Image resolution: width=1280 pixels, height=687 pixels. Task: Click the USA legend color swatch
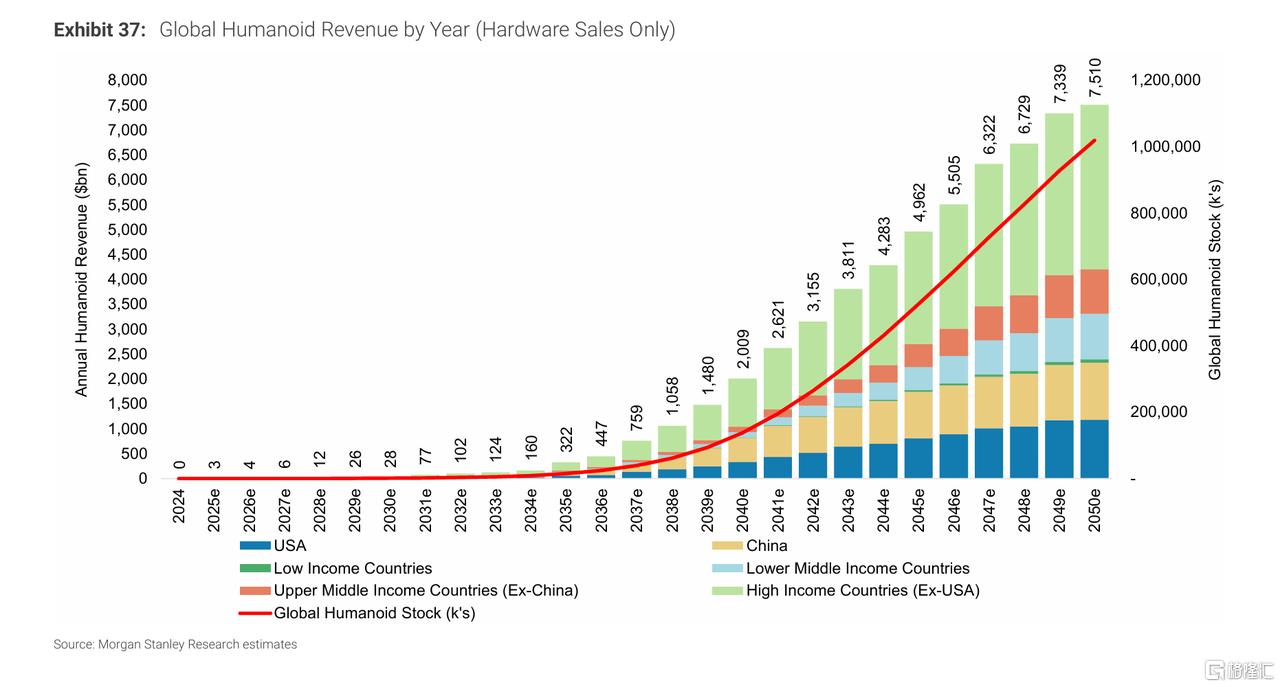[x=255, y=546]
